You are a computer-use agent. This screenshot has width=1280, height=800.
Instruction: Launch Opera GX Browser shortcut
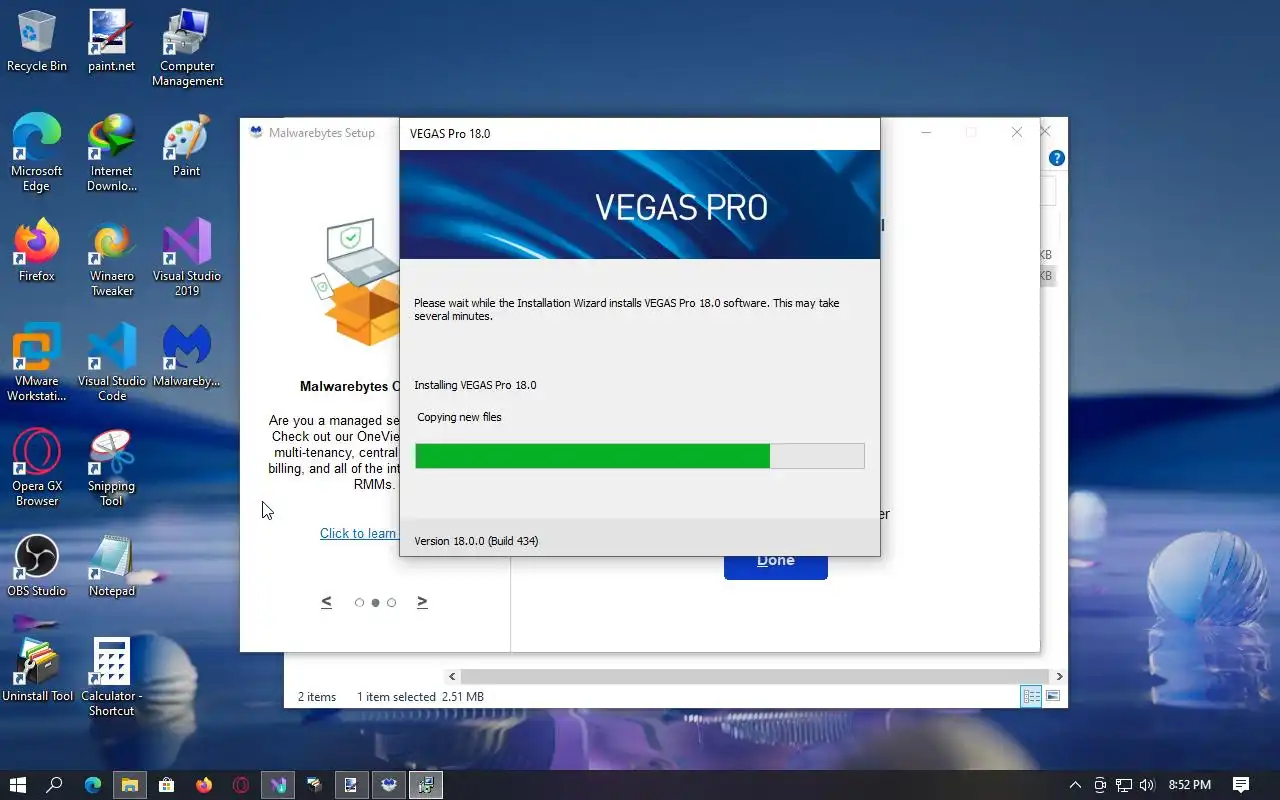pyautogui.click(x=37, y=467)
